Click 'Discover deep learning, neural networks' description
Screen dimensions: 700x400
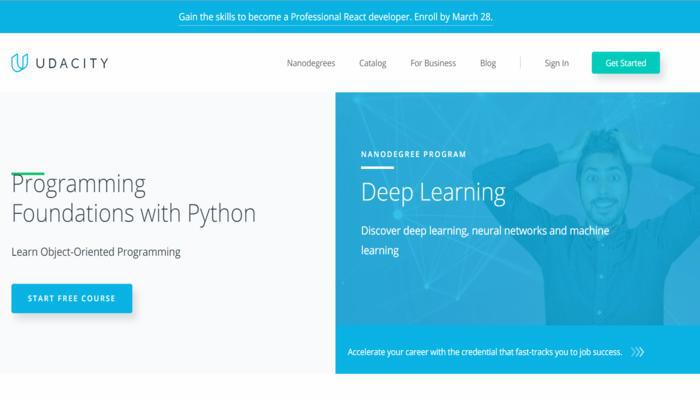[x=485, y=241]
